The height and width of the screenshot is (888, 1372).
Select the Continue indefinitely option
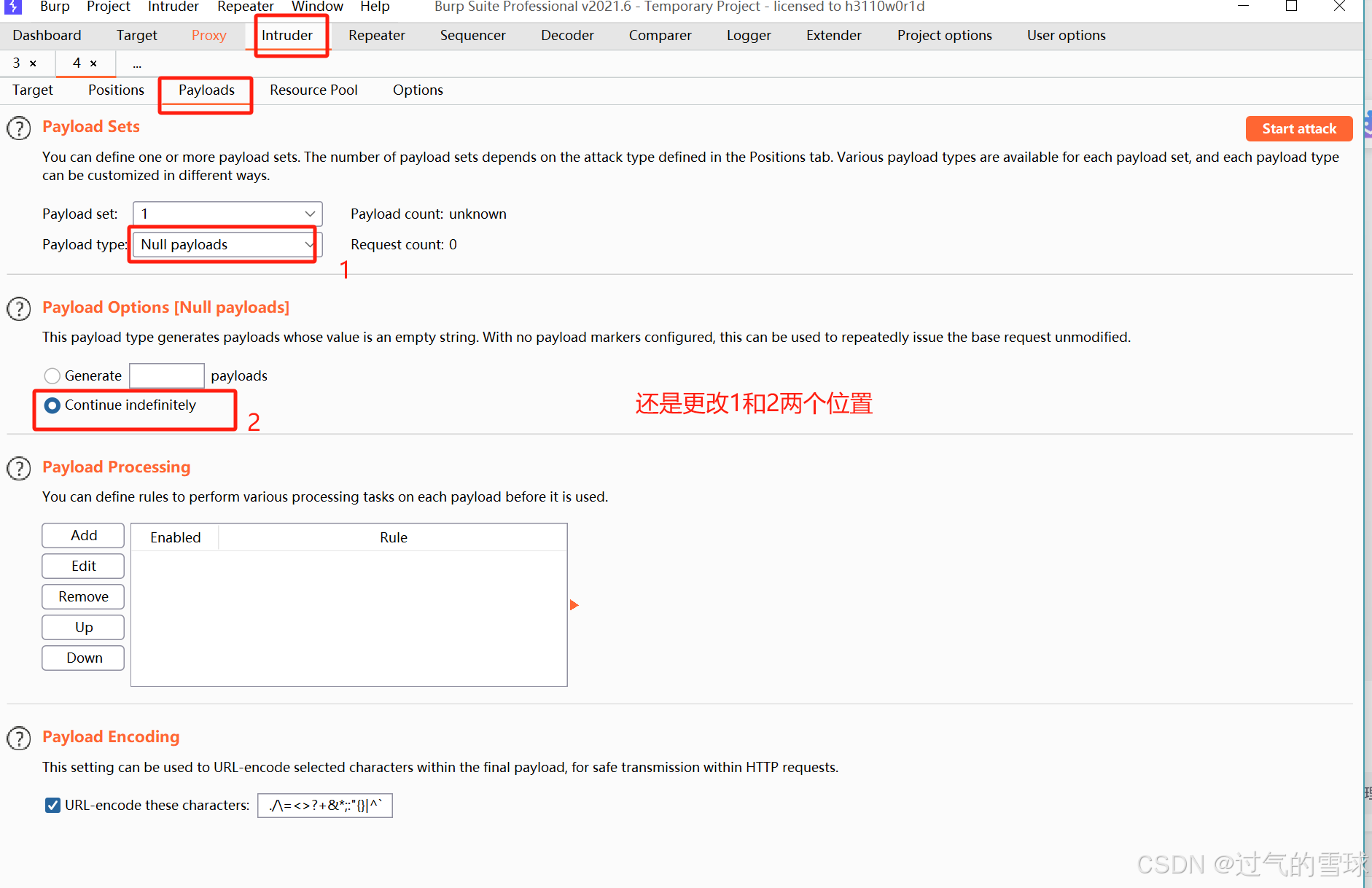(x=52, y=405)
